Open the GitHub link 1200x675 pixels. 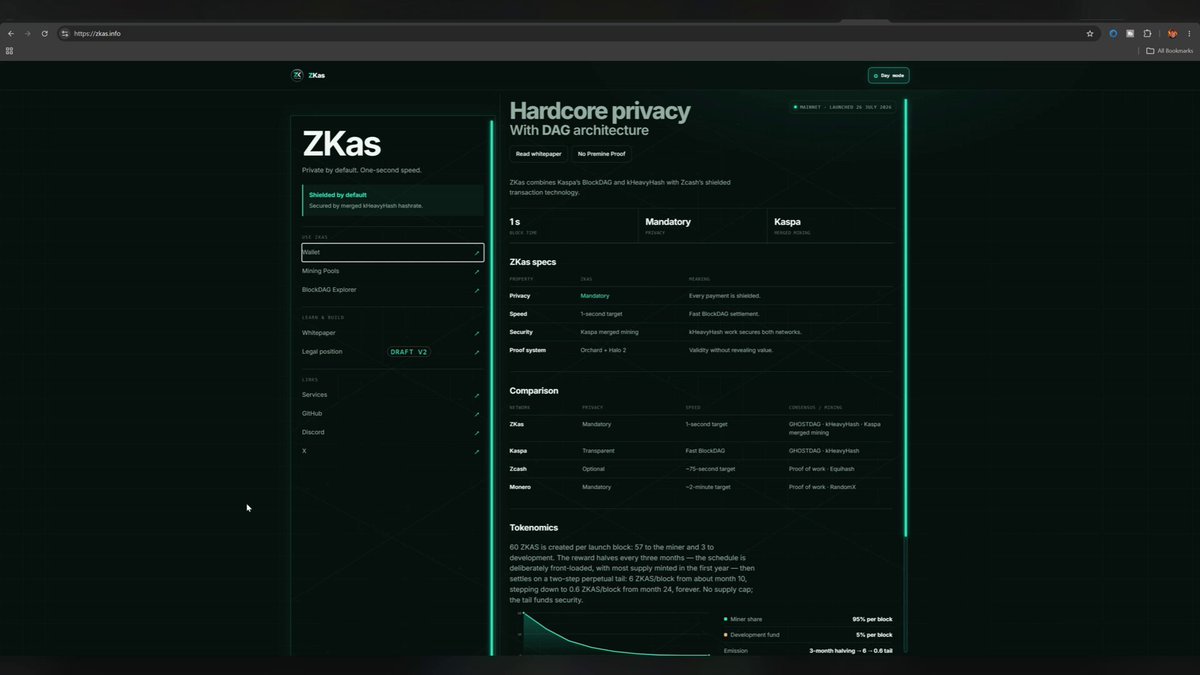(x=392, y=414)
